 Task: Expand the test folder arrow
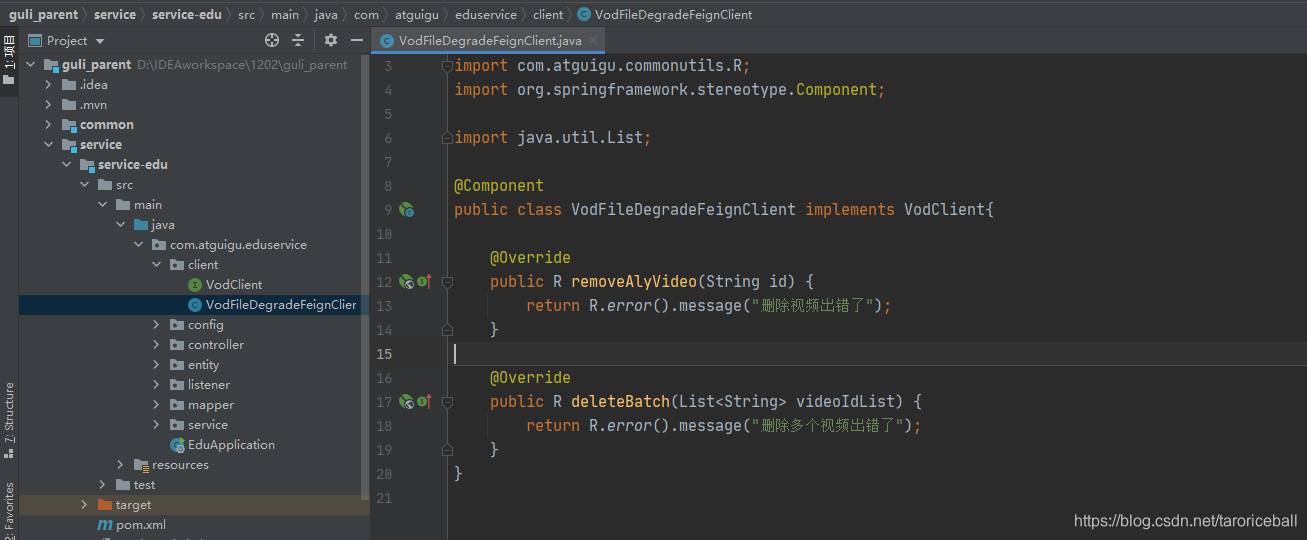click(102, 485)
